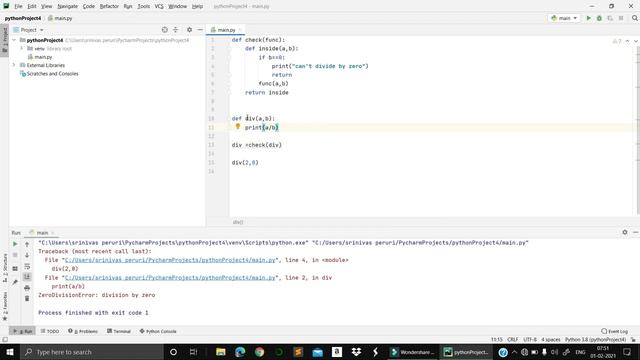Viewport: 640px width, 360px height.
Task: Click the collapse all icon in Project panel
Action: [x=176, y=30]
